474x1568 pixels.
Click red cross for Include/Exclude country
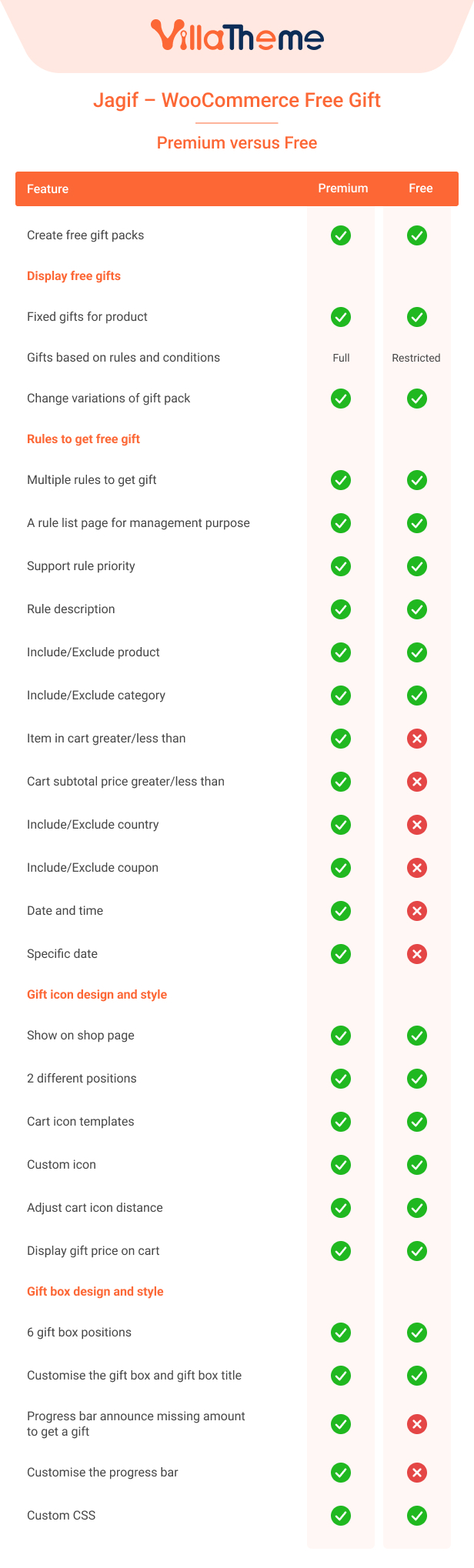(417, 825)
